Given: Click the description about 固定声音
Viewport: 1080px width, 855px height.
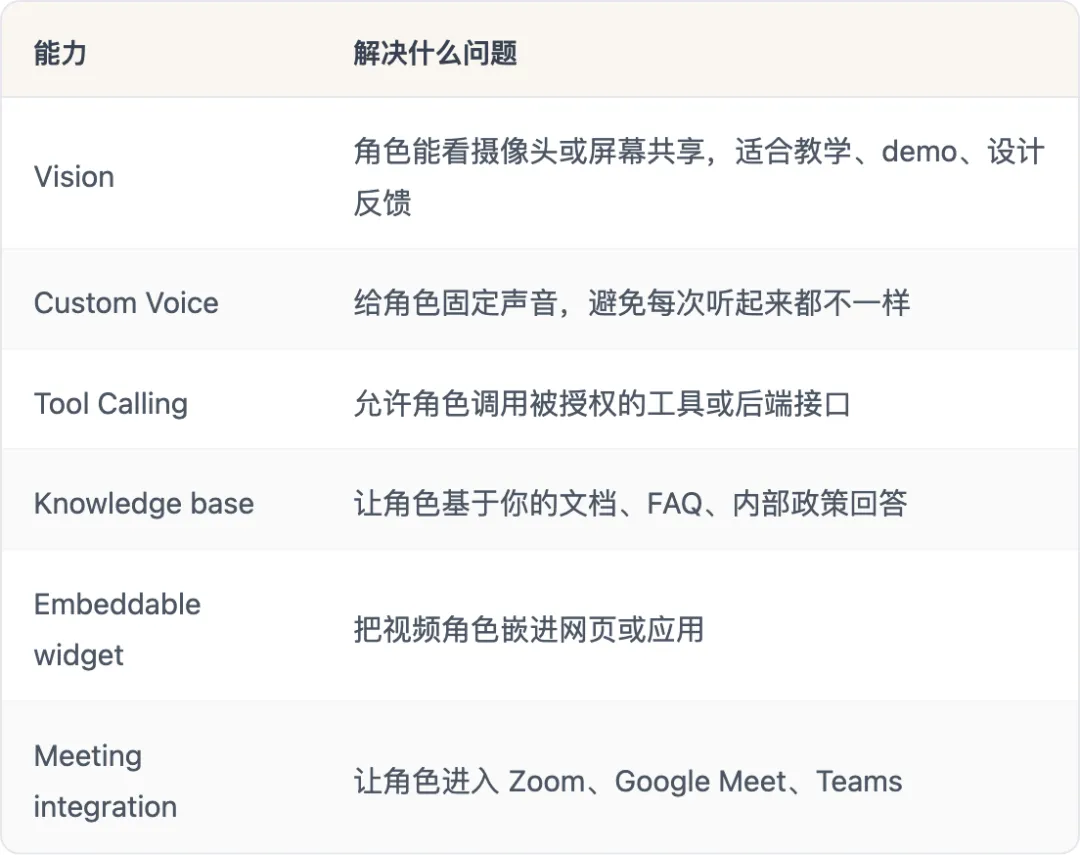Looking at the screenshot, I should pyautogui.click(x=632, y=303).
